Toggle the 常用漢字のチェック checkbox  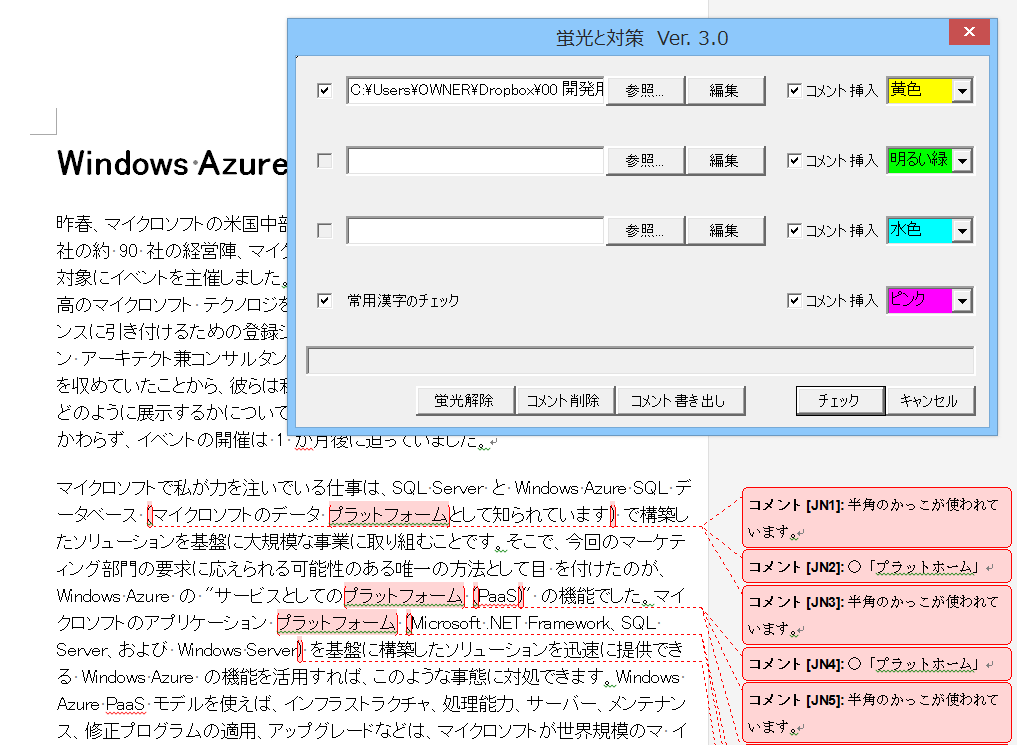(x=324, y=300)
